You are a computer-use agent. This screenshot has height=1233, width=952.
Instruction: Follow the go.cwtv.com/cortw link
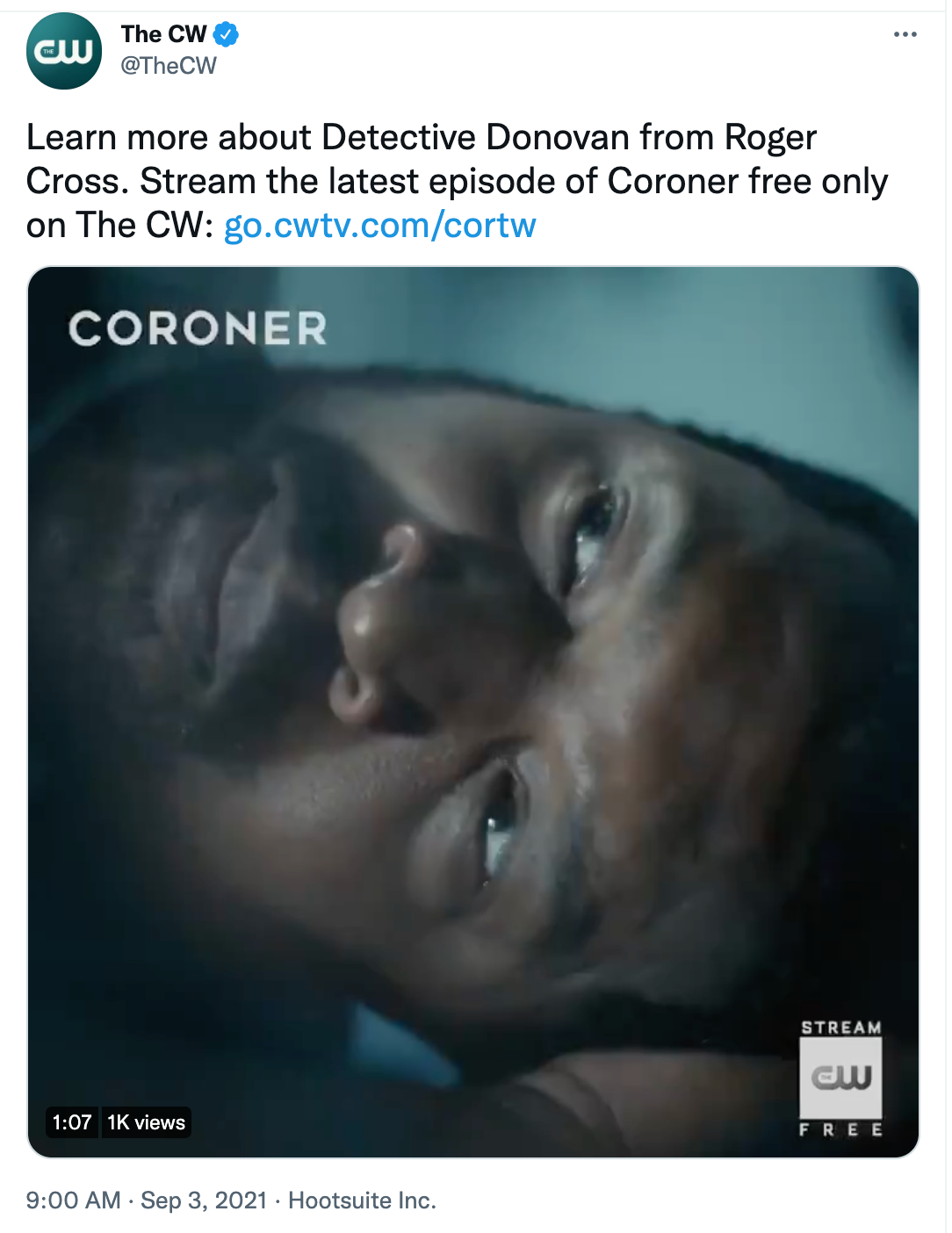380,226
